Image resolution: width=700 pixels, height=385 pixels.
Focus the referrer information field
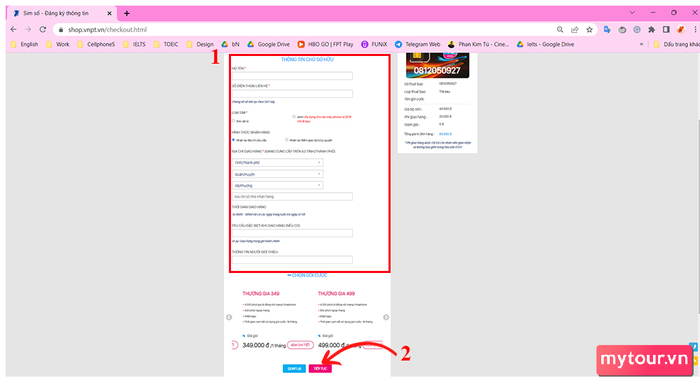292,259
